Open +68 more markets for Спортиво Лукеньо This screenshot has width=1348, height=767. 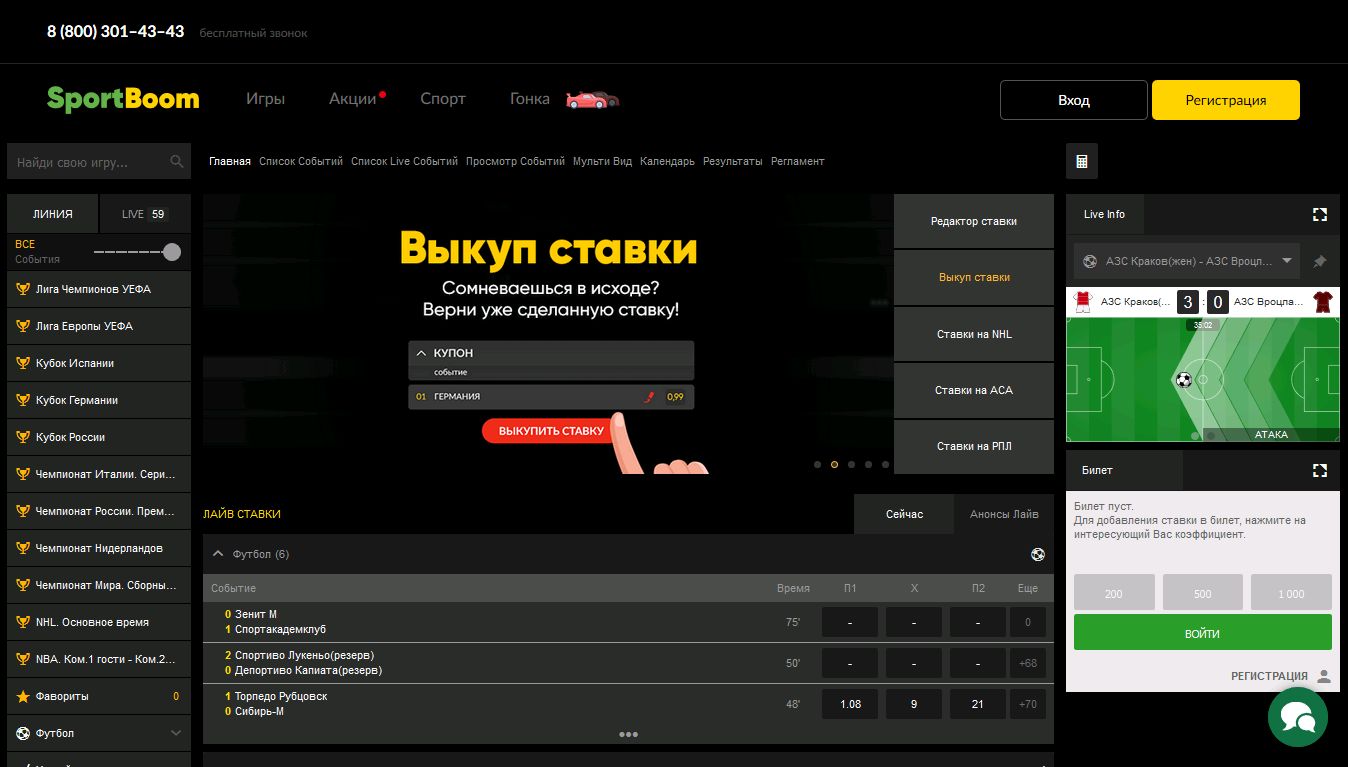(x=1028, y=663)
